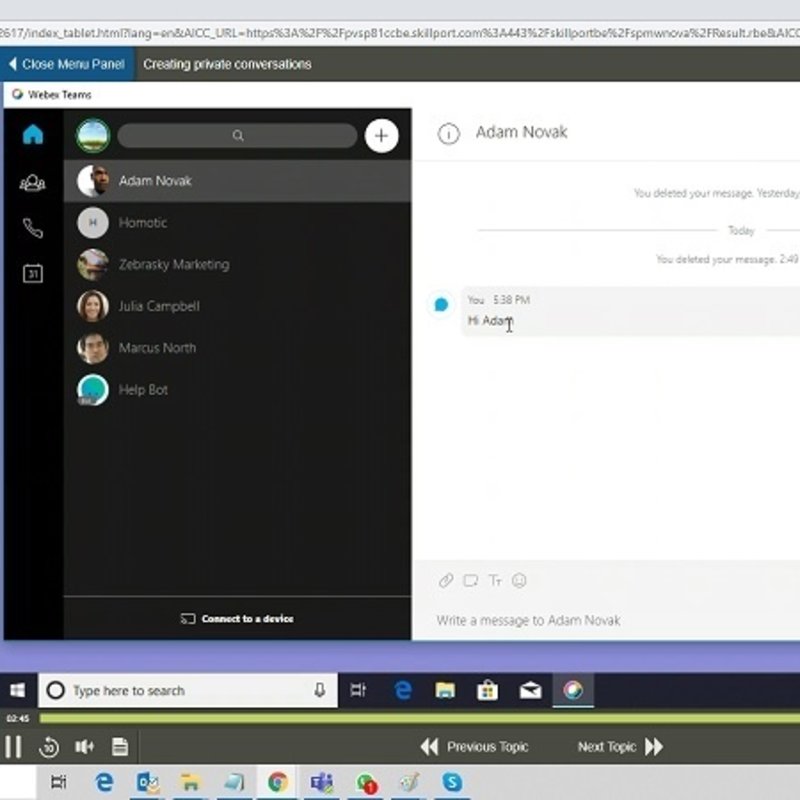Go to Next Topic
The height and width of the screenshot is (800, 800).
point(620,747)
